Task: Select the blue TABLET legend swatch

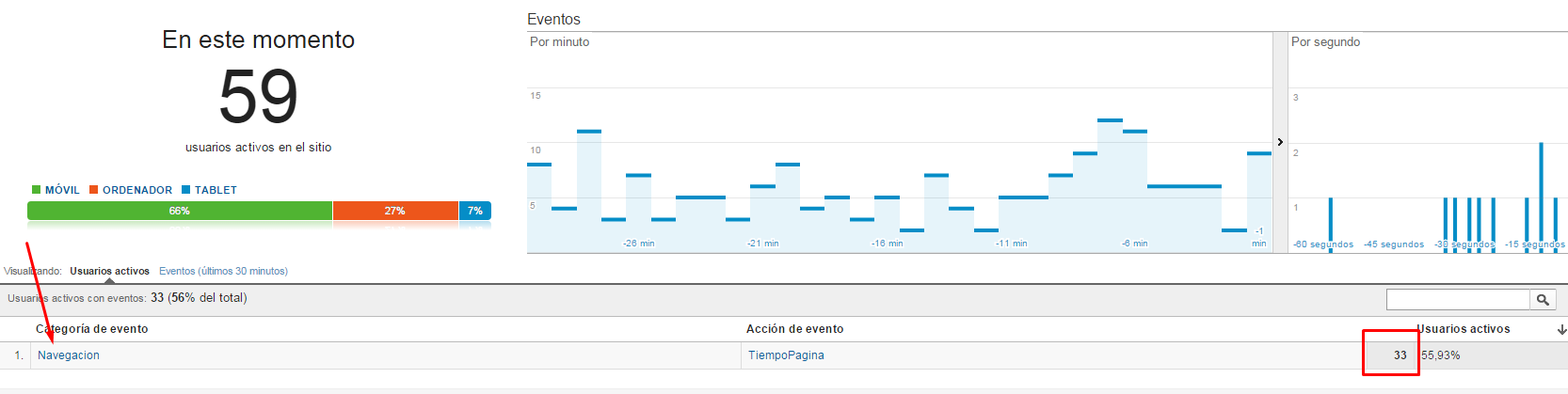Action: click(x=186, y=190)
